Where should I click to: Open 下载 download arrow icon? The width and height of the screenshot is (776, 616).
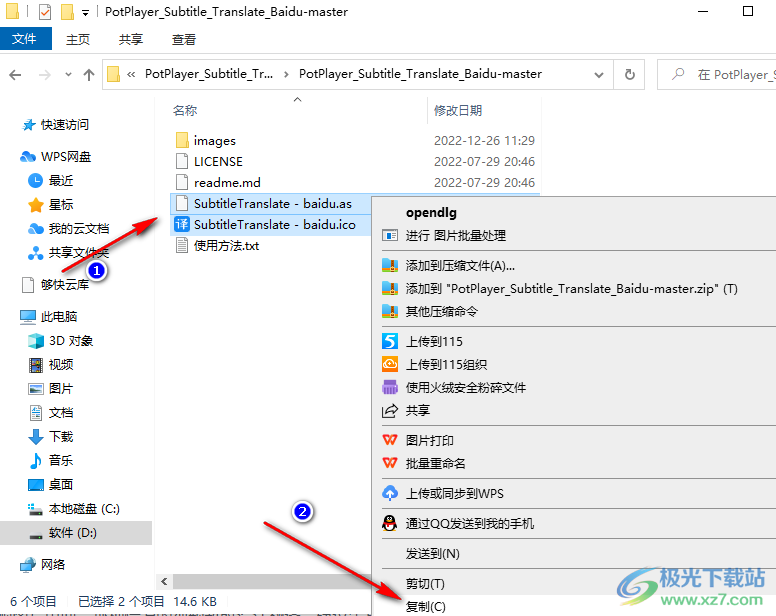[x=36, y=436]
